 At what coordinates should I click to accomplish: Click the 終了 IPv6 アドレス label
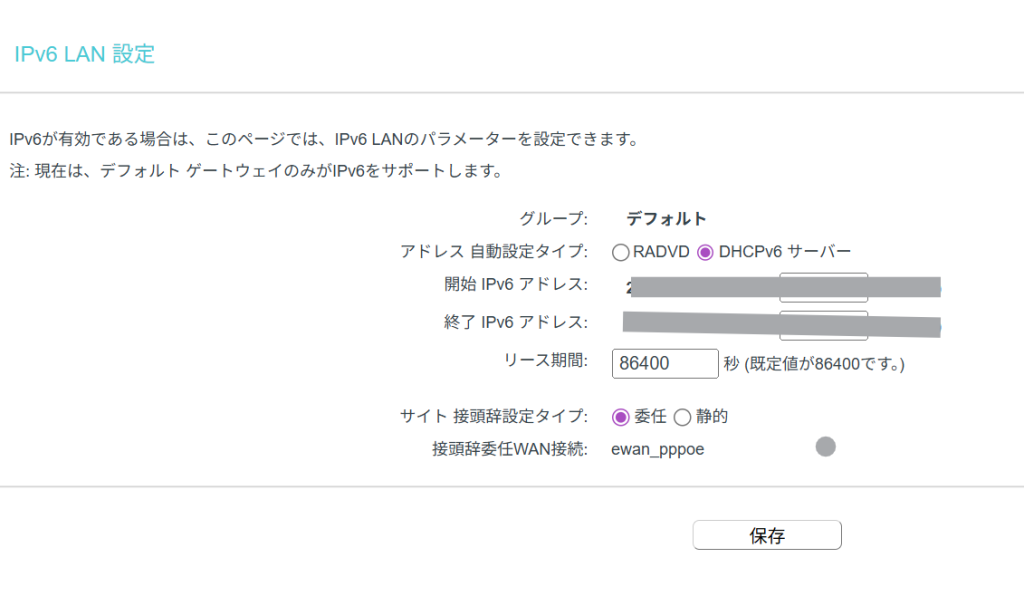(516, 322)
